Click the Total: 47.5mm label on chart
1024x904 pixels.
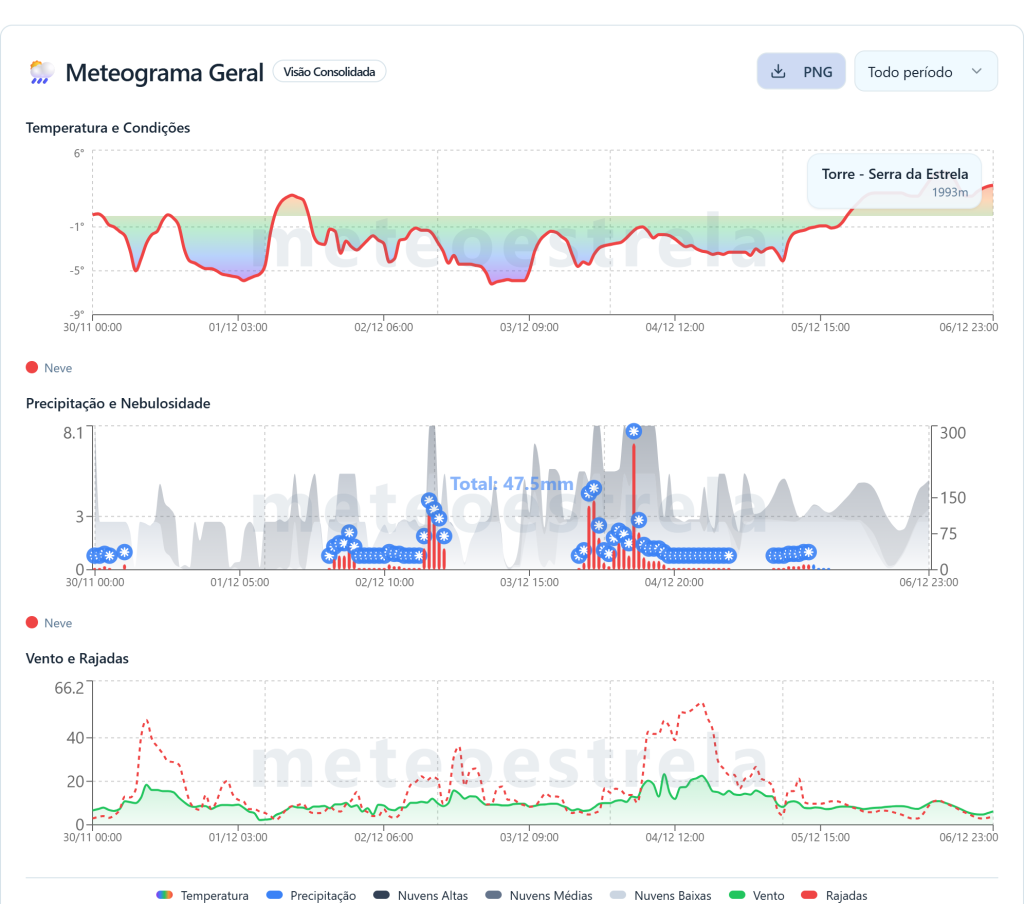coord(511,484)
